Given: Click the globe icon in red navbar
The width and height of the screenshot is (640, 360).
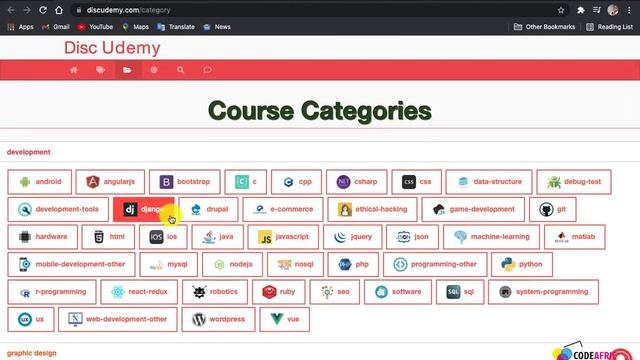Looking at the screenshot, I should (x=154, y=70).
